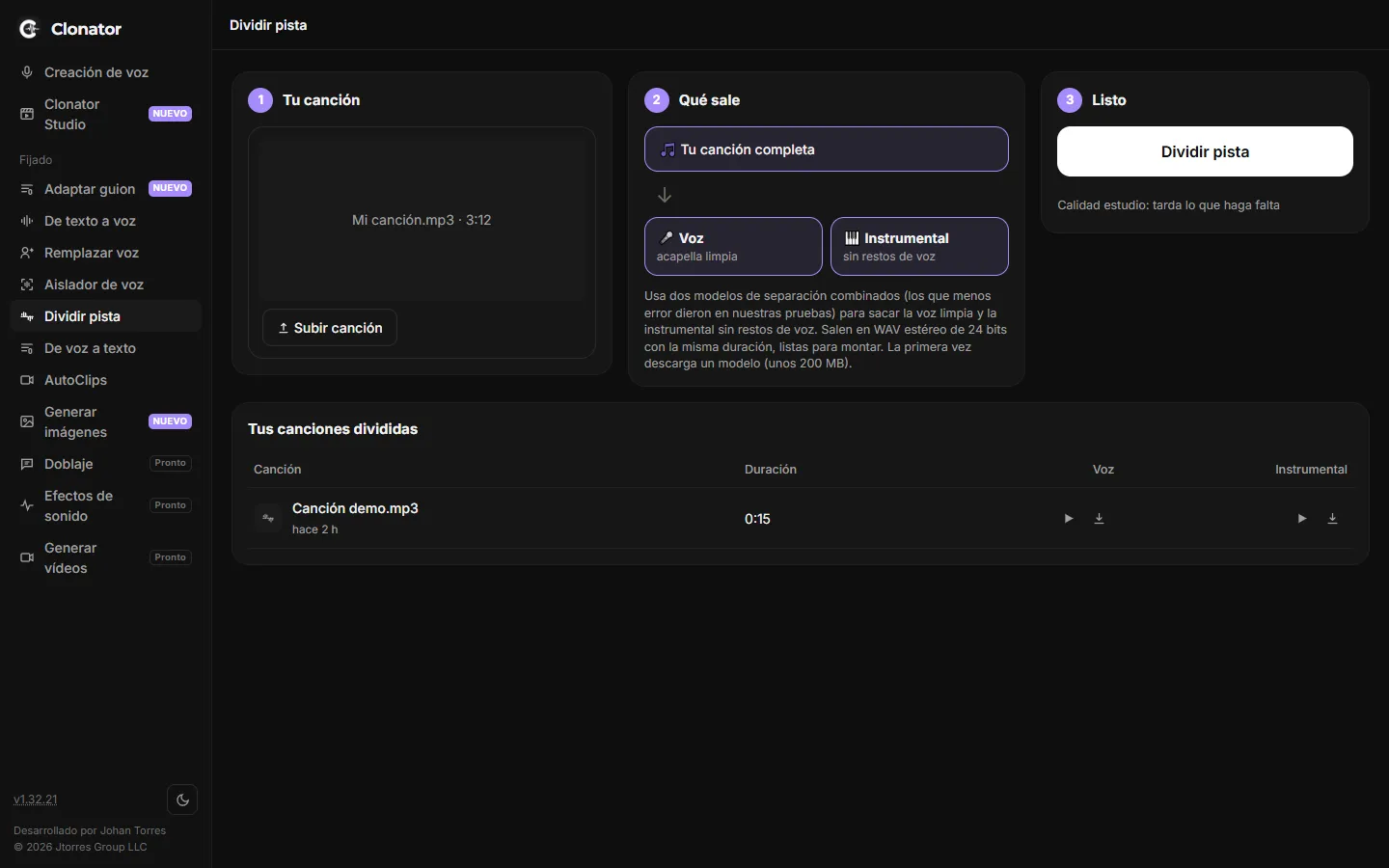
Task: Click the Canción column header
Action: 278,470
